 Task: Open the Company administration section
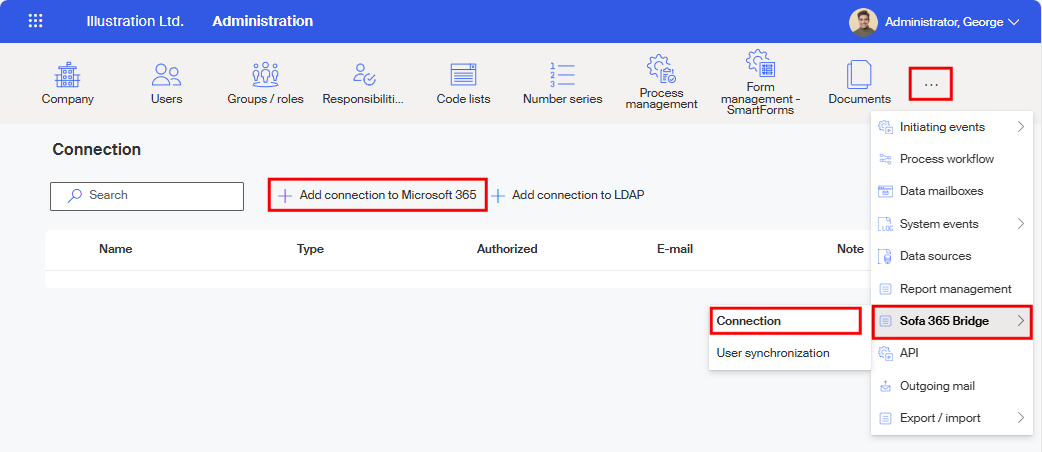point(67,82)
